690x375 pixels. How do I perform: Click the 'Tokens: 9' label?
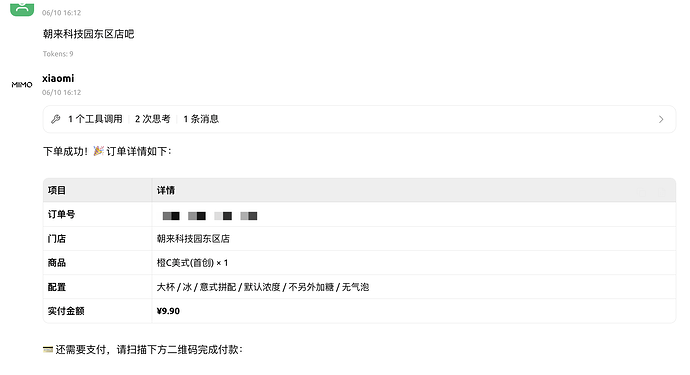tap(58, 54)
